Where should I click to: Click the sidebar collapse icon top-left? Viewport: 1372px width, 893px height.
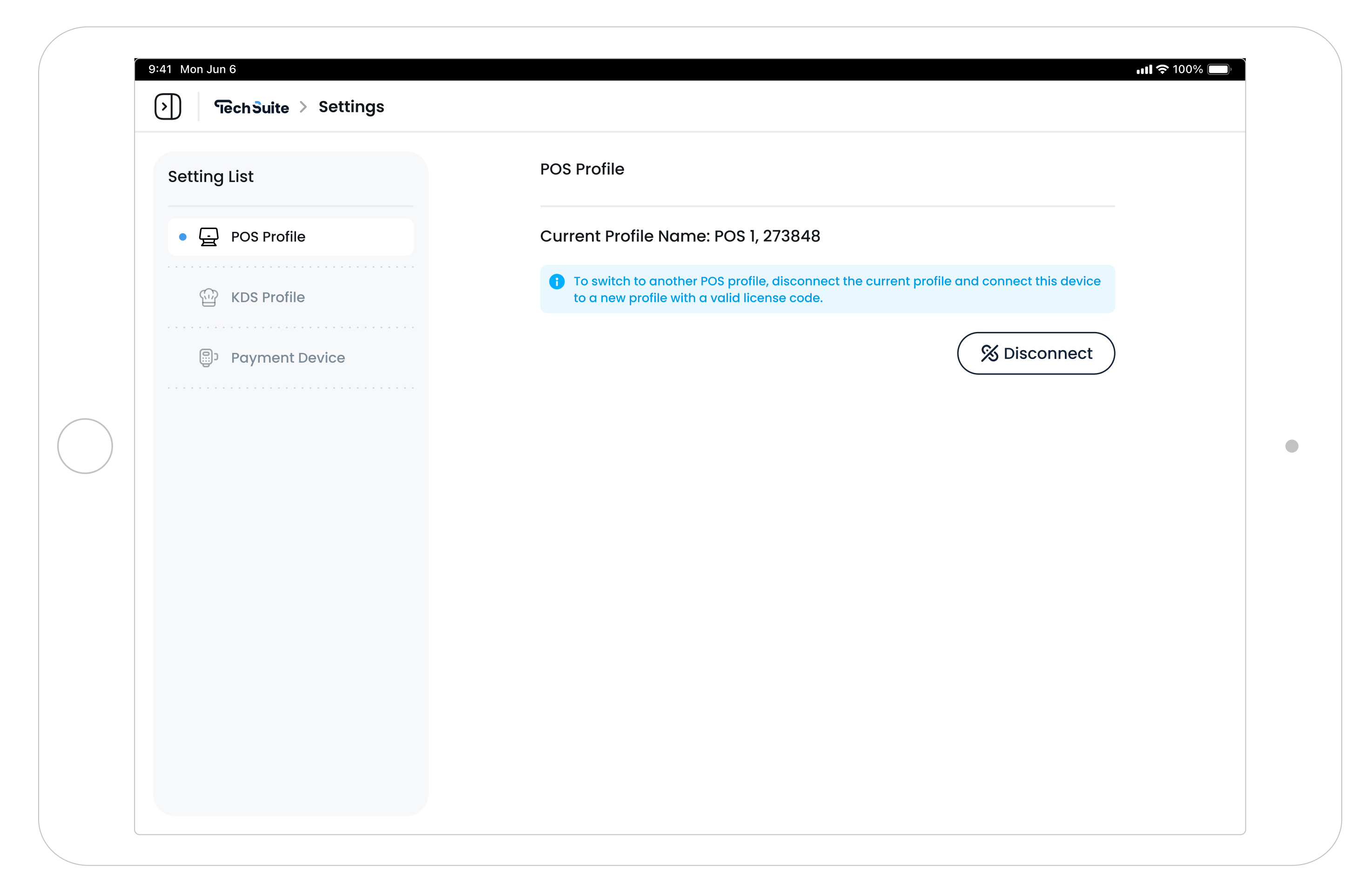168,106
